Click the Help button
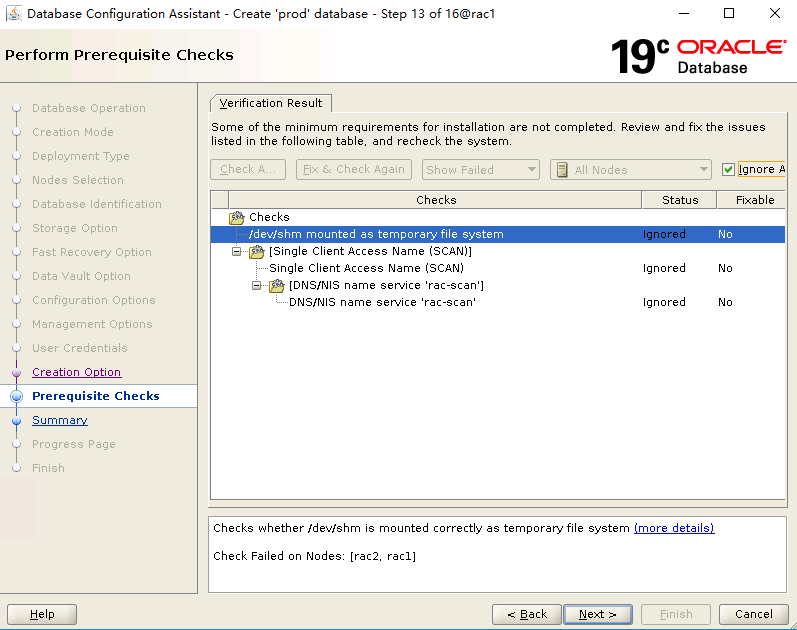The image size is (797, 630). [42, 614]
